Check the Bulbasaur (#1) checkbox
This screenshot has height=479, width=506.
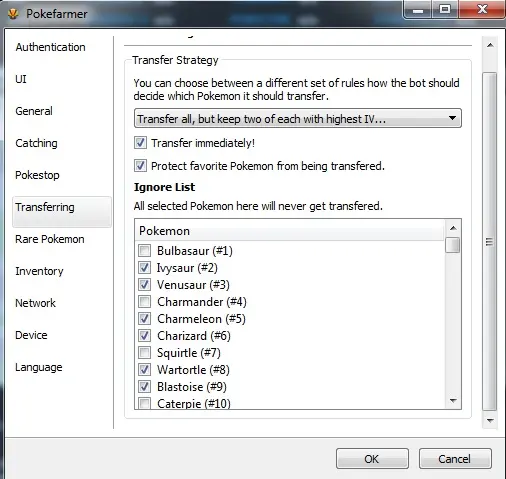[144, 250]
